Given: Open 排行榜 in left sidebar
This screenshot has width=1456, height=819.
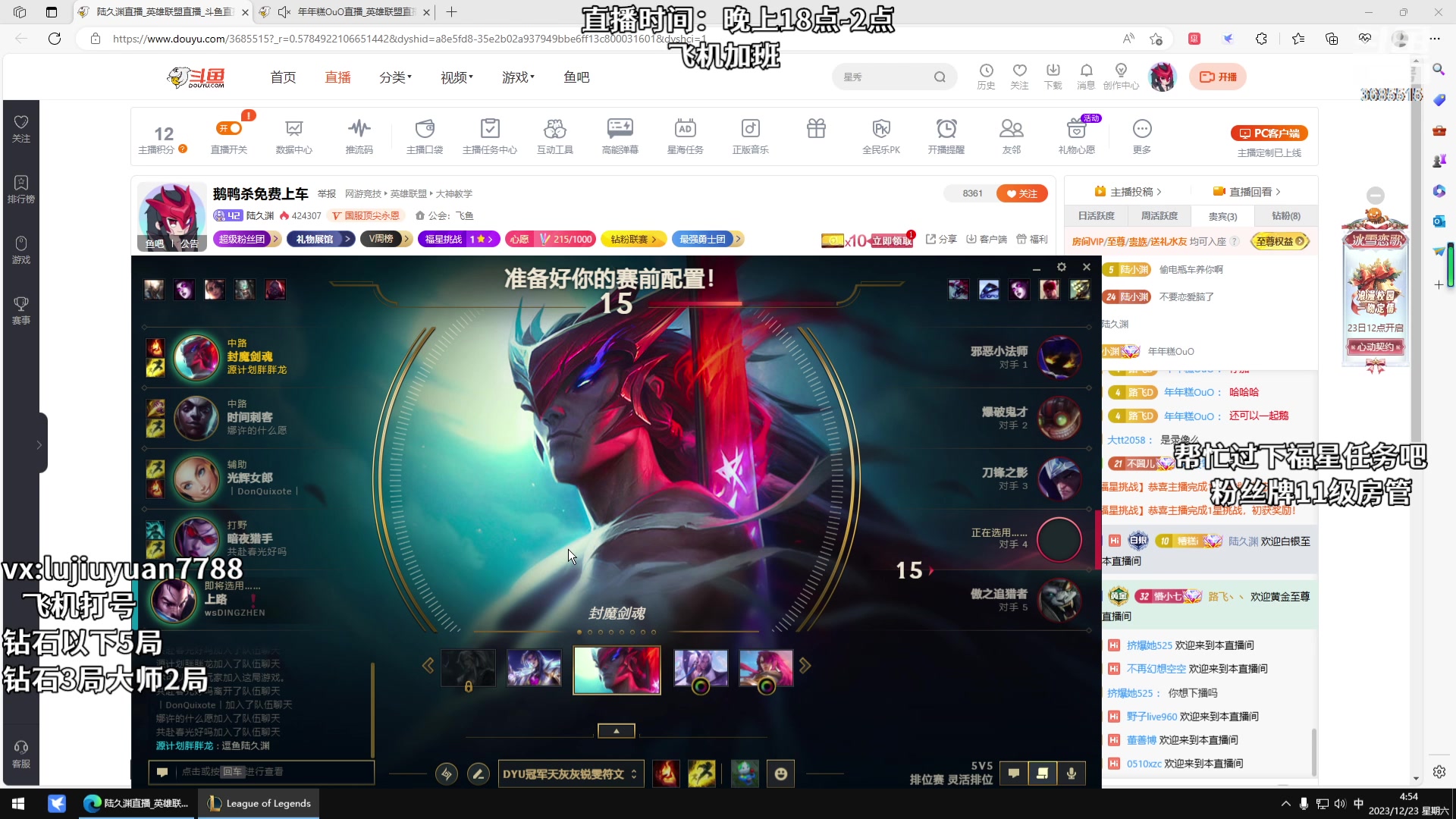Looking at the screenshot, I should tap(21, 189).
